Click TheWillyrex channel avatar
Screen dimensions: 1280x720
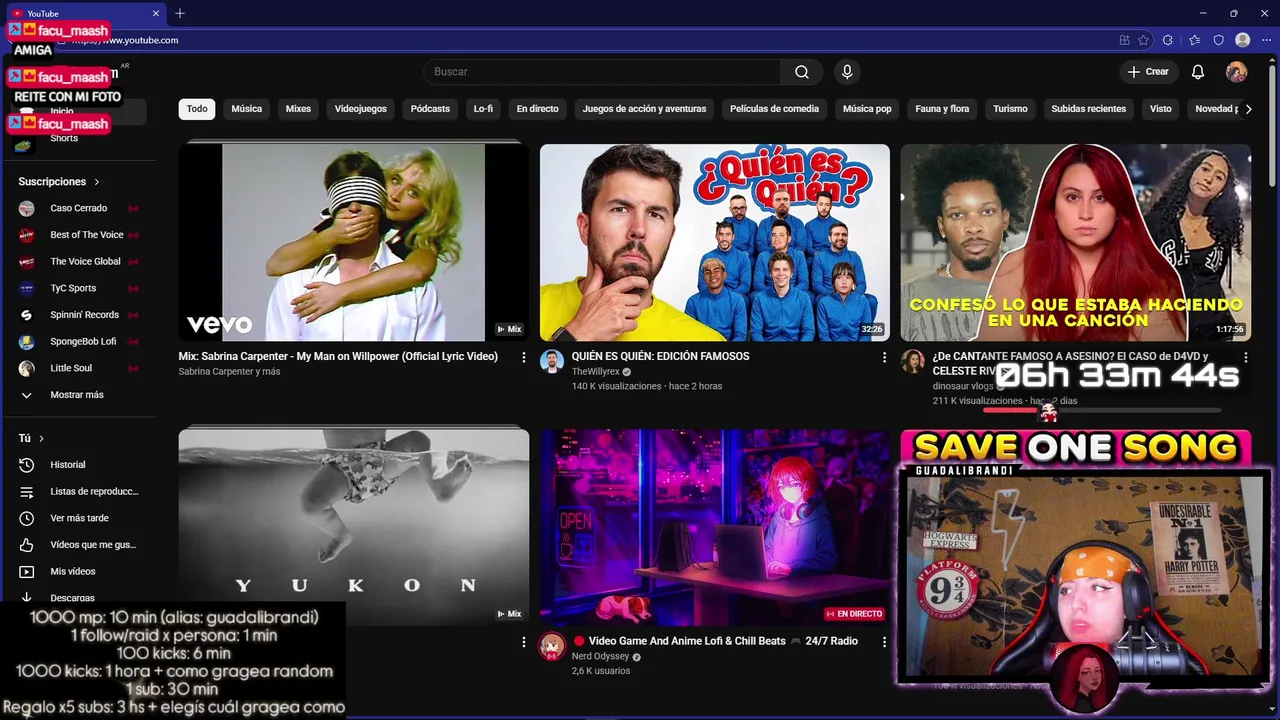pyautogui.click(x=552, y=361)
